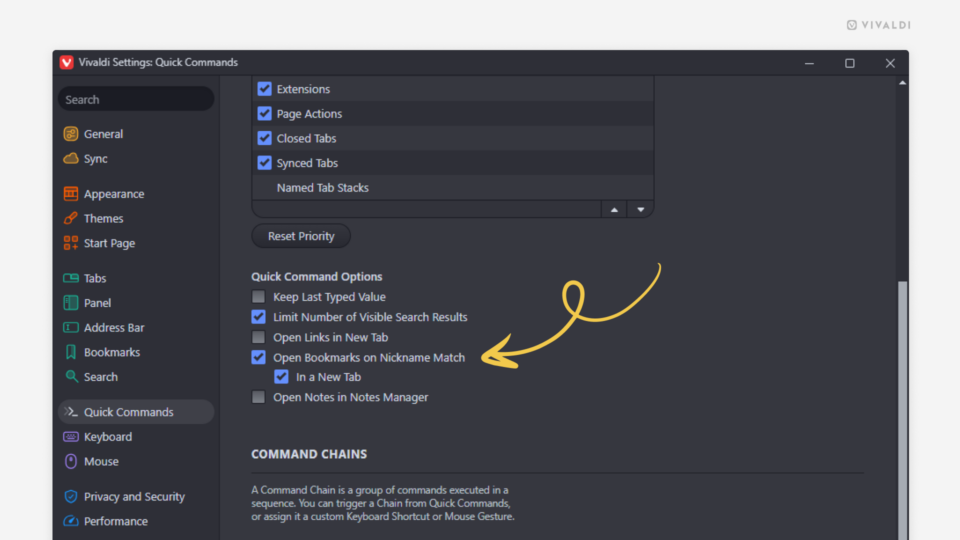Click the settings Search field
960x540 pixels.
coord(136,99)
